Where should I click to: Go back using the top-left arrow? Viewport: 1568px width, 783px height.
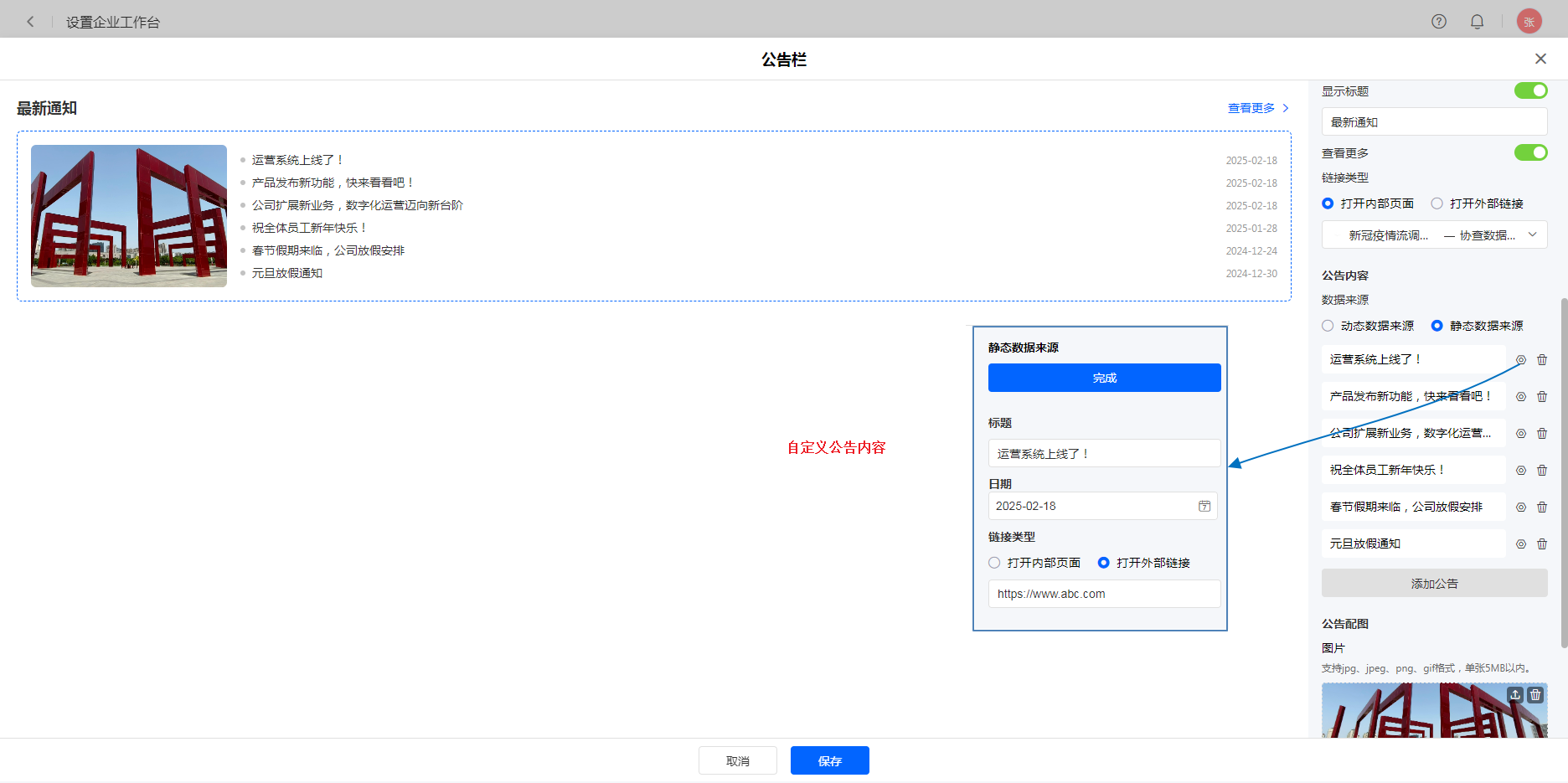31,22
